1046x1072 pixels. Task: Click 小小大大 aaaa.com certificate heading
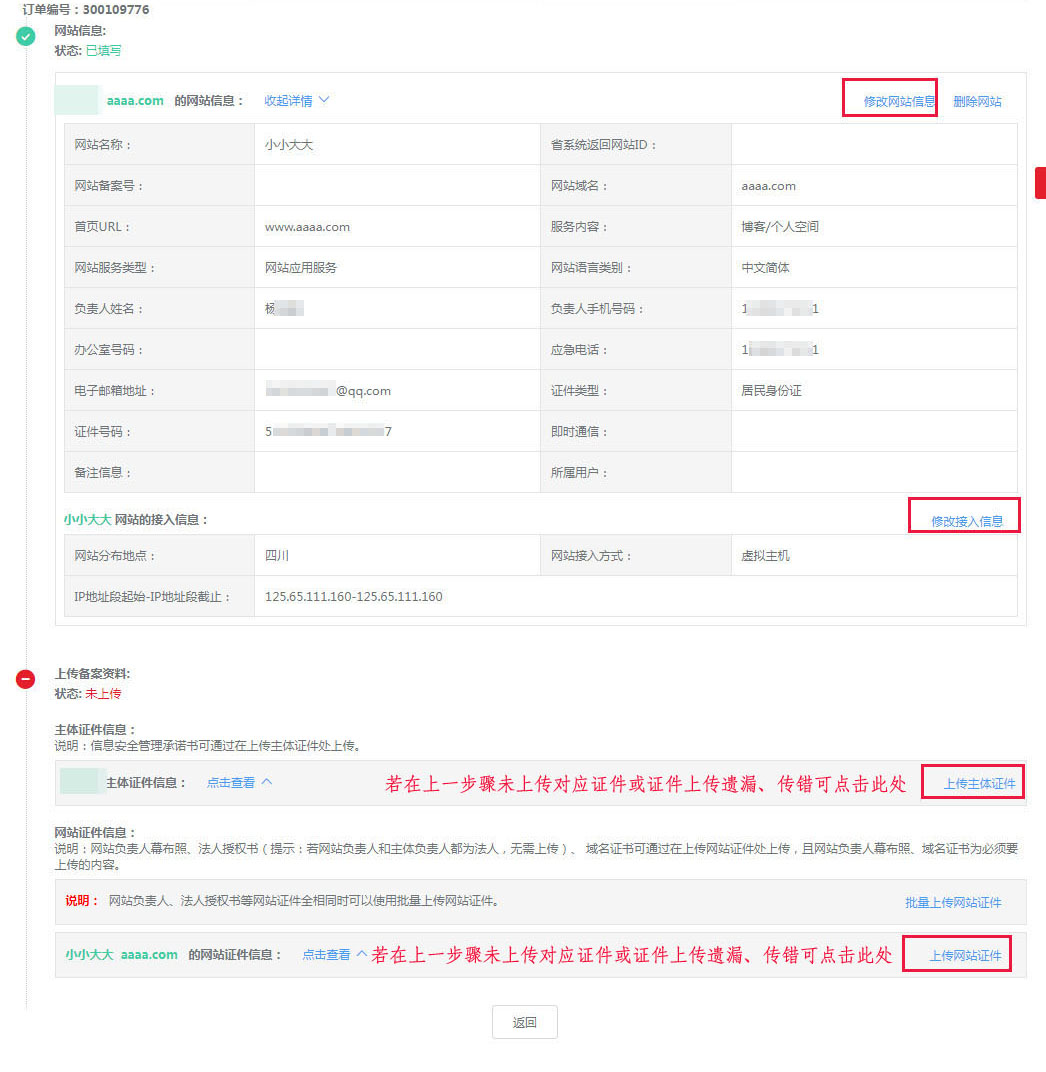pos(122,954)
